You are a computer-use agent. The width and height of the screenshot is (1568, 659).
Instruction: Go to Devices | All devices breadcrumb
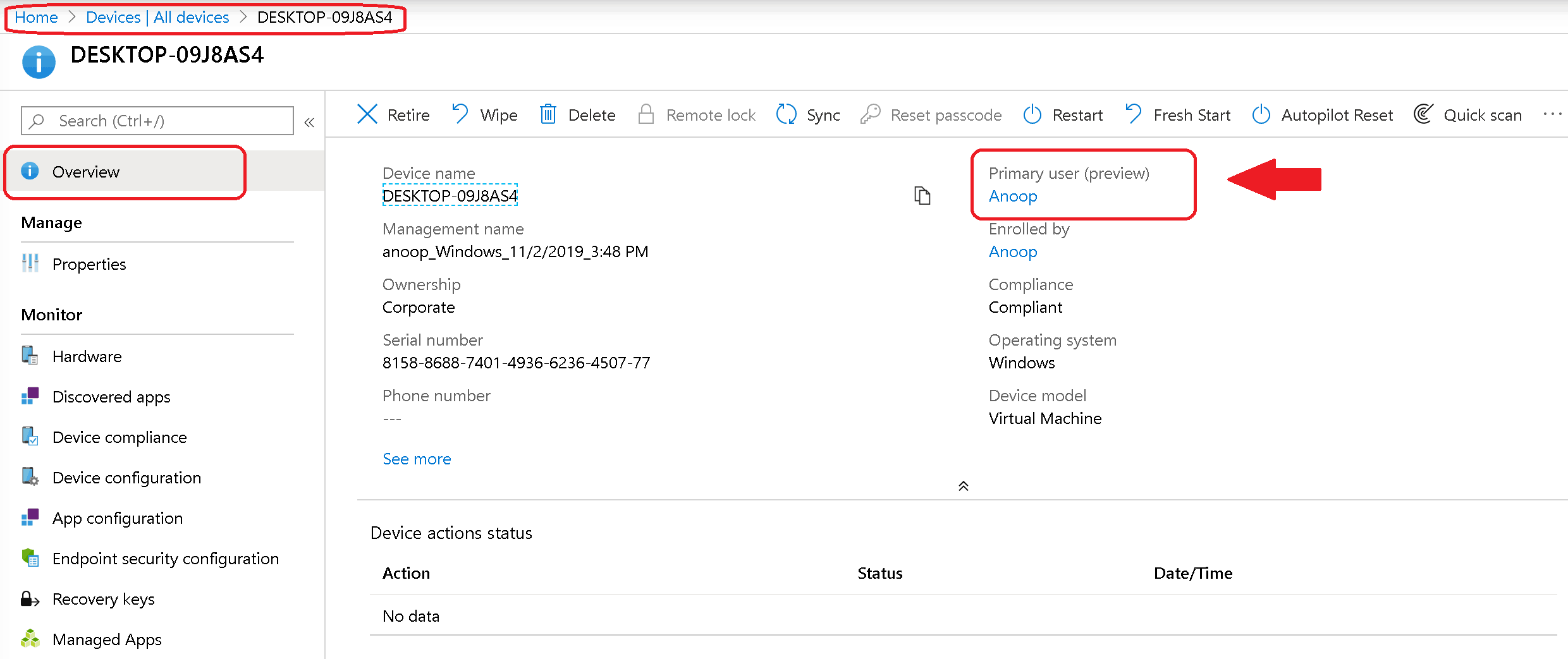tap(157, 17)
